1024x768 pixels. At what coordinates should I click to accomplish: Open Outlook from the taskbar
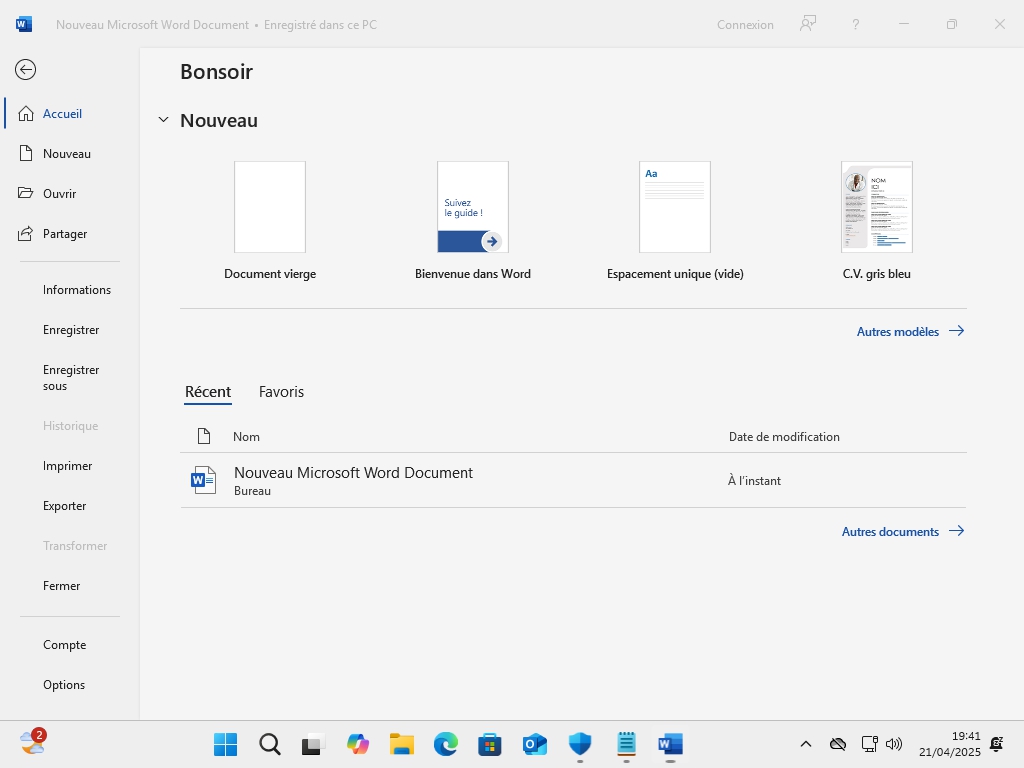pyautogui.click(x=534, y=744)
